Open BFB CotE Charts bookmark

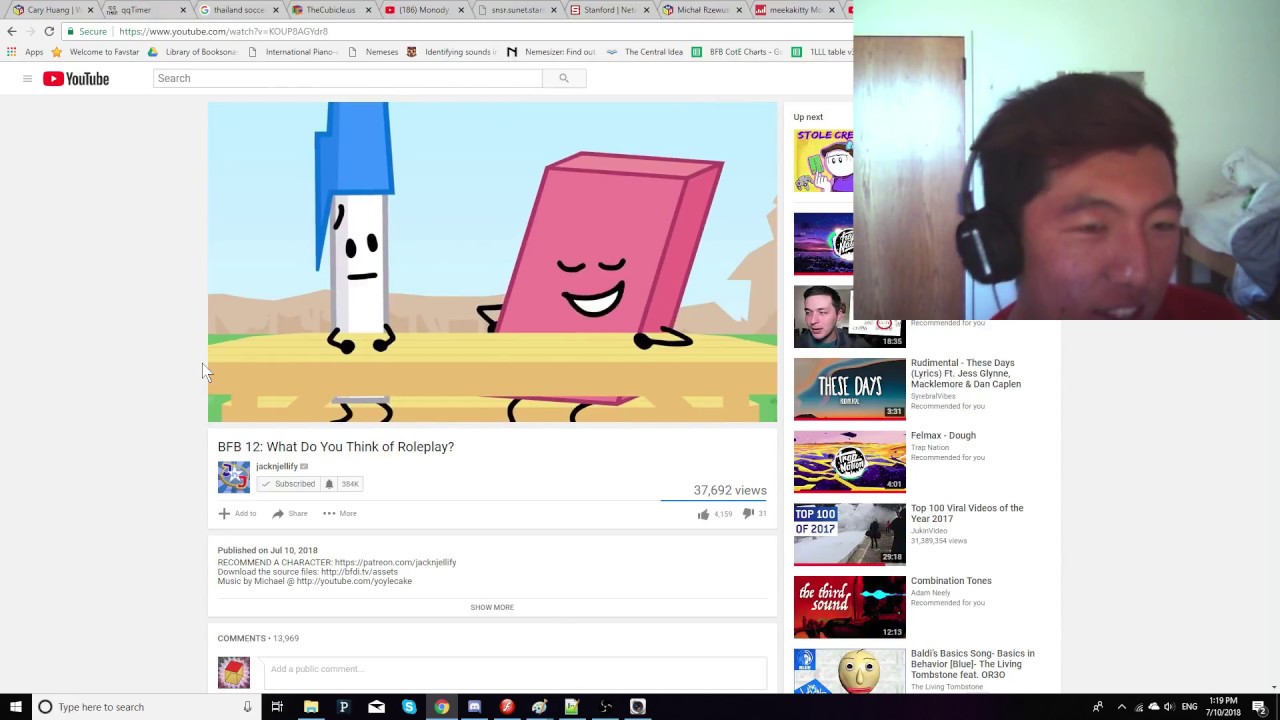pyautogui.click(x=737, y=52)
